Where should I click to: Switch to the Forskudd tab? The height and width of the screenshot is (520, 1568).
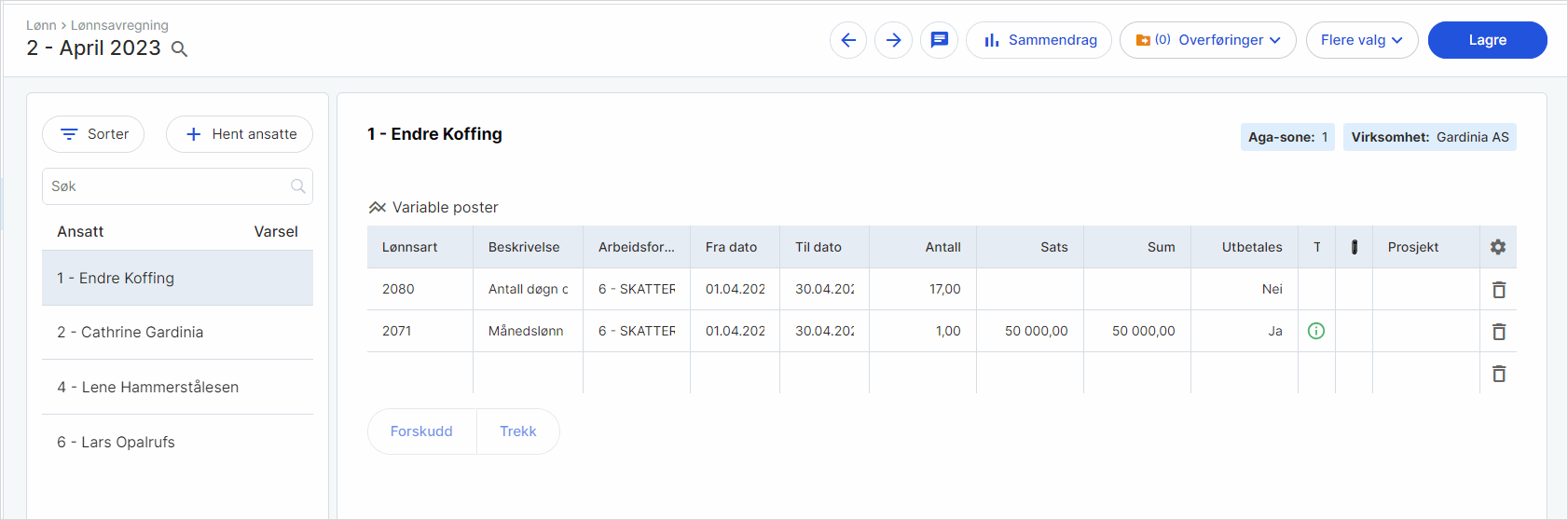[x=421, y=431]
